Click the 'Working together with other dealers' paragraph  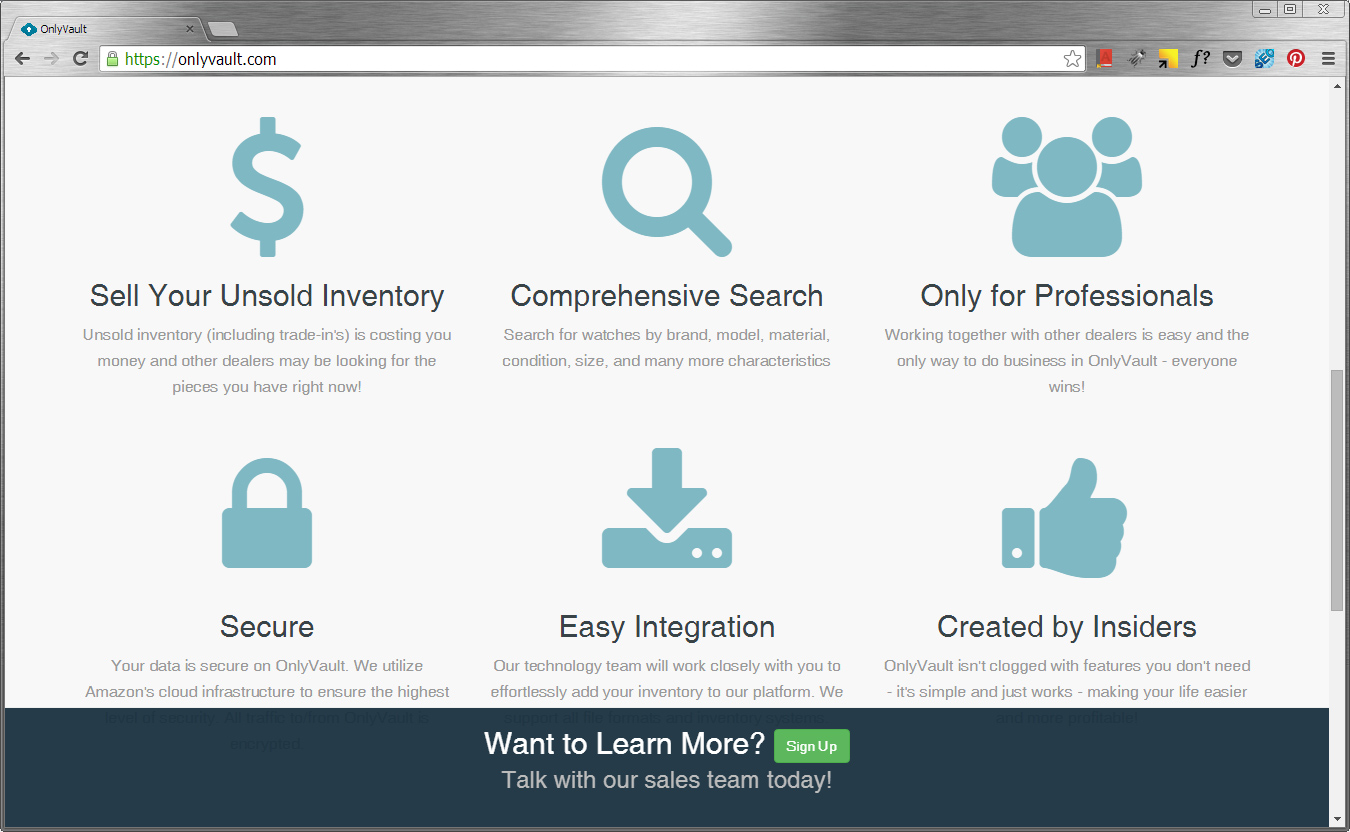[x=1067, y=361]
